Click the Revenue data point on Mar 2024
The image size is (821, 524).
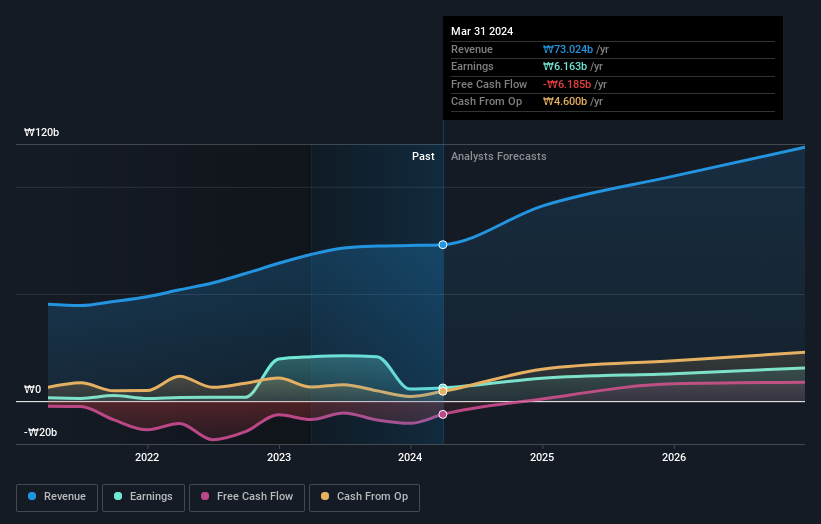pos(443,244)
